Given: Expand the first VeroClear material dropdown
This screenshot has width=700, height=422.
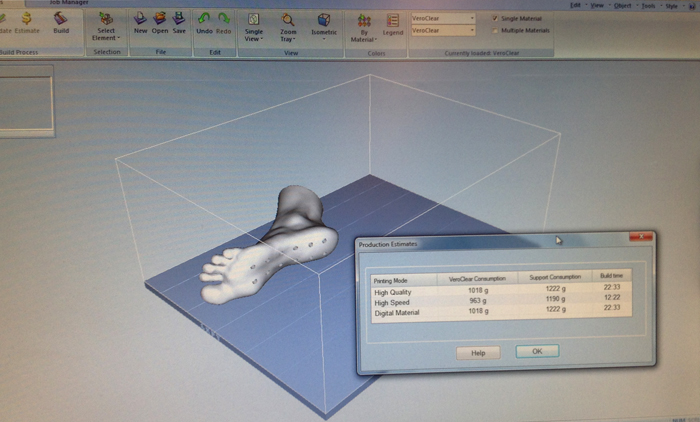Looking at the screenshot, I should click(472, 18).
